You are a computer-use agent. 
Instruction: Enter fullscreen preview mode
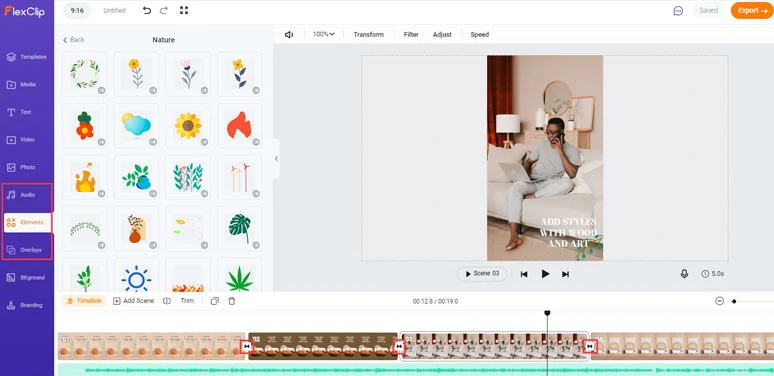(184, 10)
